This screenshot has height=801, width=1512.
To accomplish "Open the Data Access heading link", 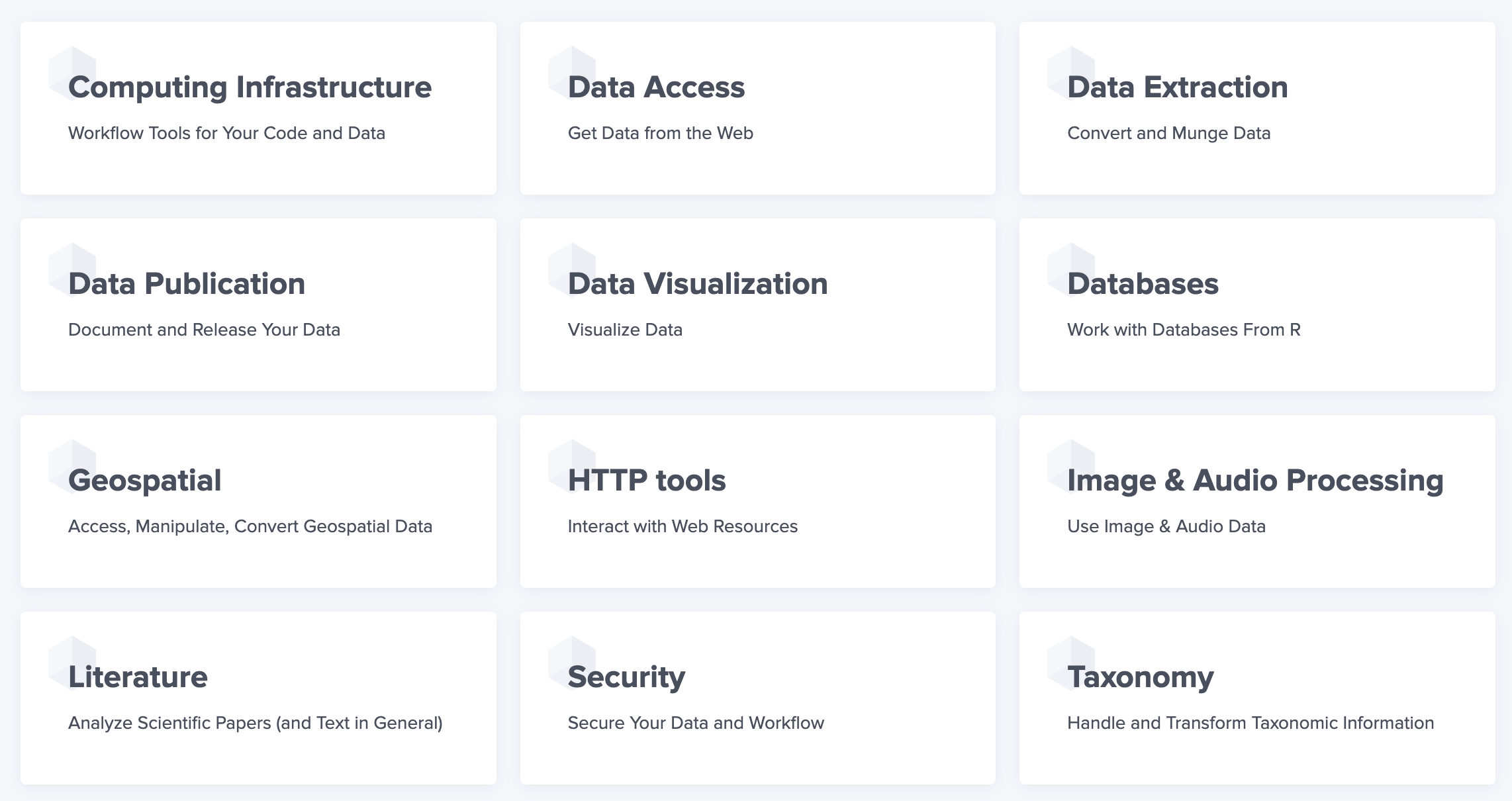I will [656, 87].
